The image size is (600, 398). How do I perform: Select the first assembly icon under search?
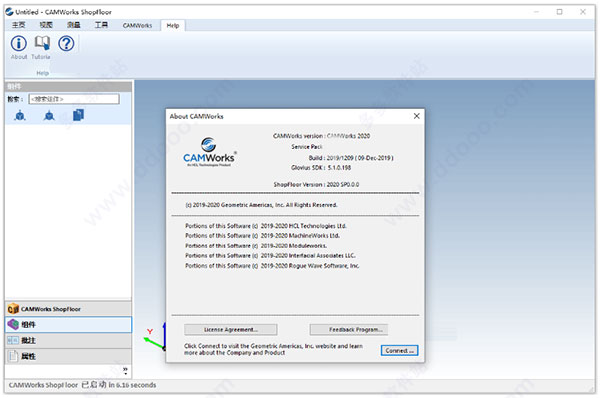20,115
